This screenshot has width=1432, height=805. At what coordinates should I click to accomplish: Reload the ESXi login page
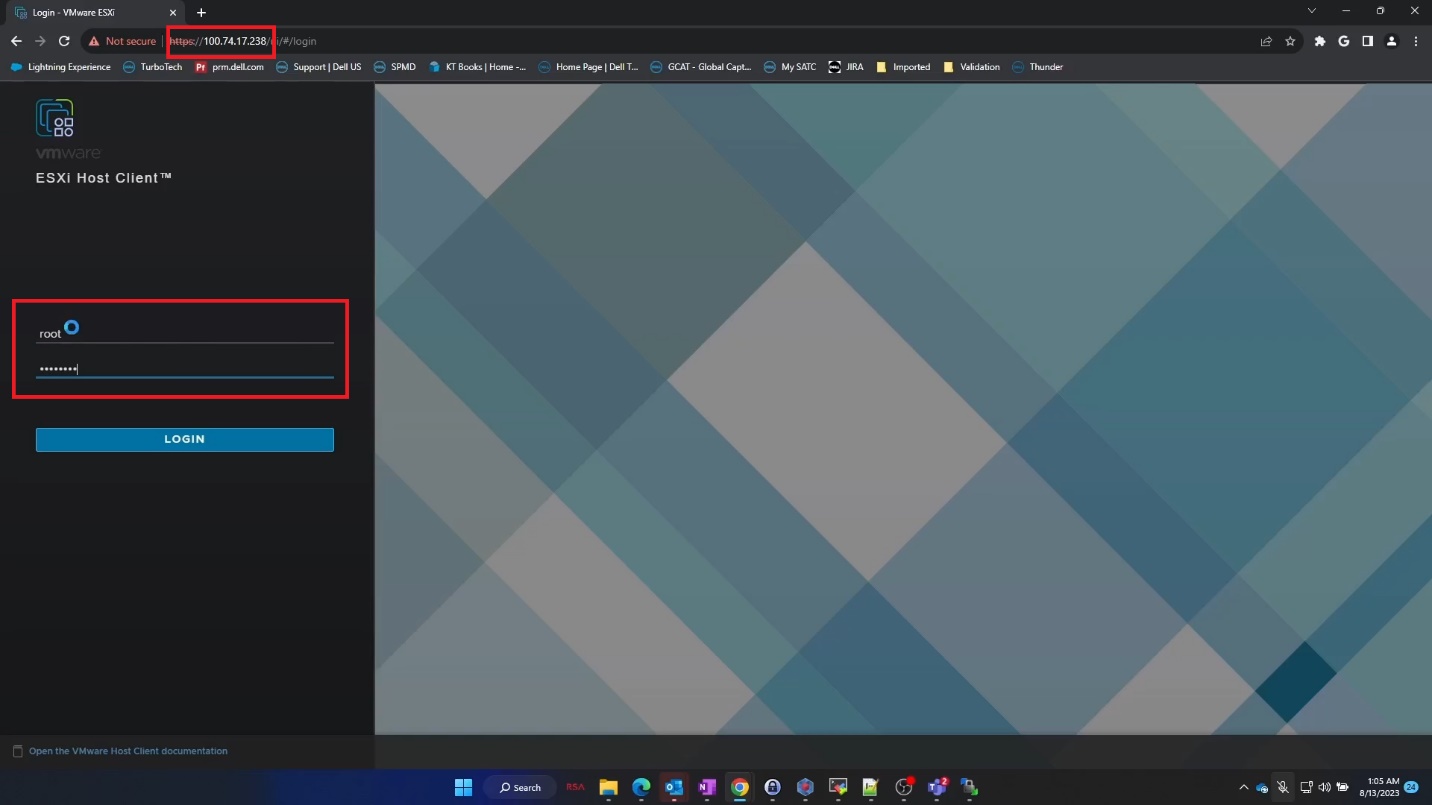pos(63,41)
